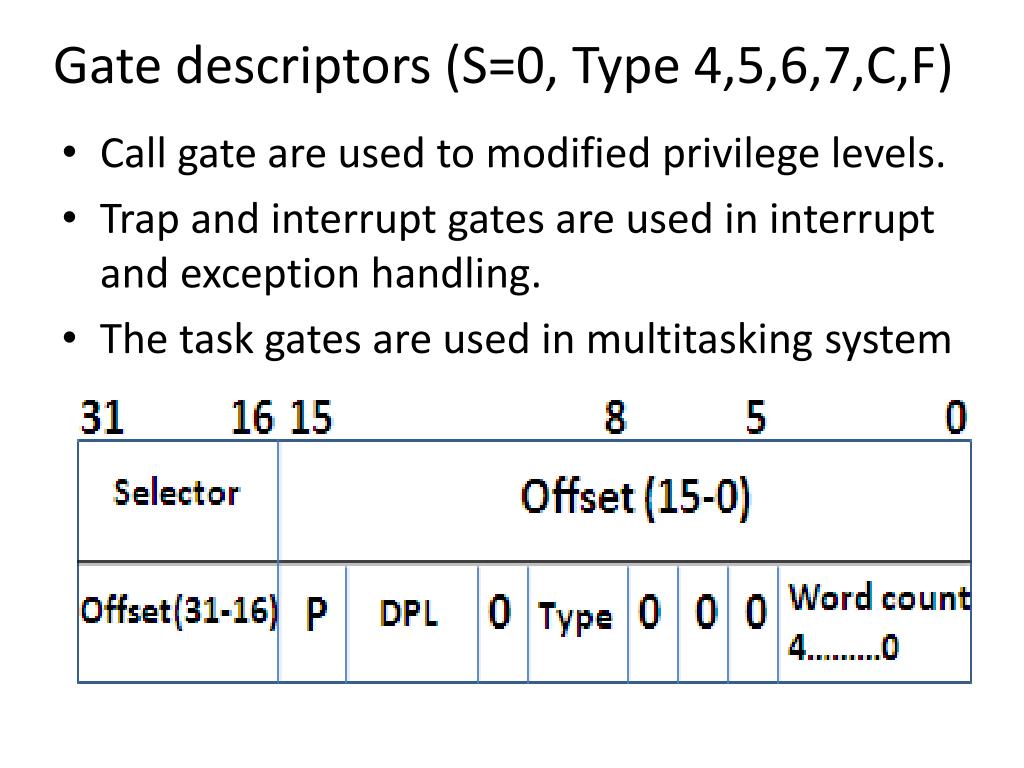This screenshot has height=768, width=1024.
Task: Click bit label 31 above table
Action: [x=103, y=417]
